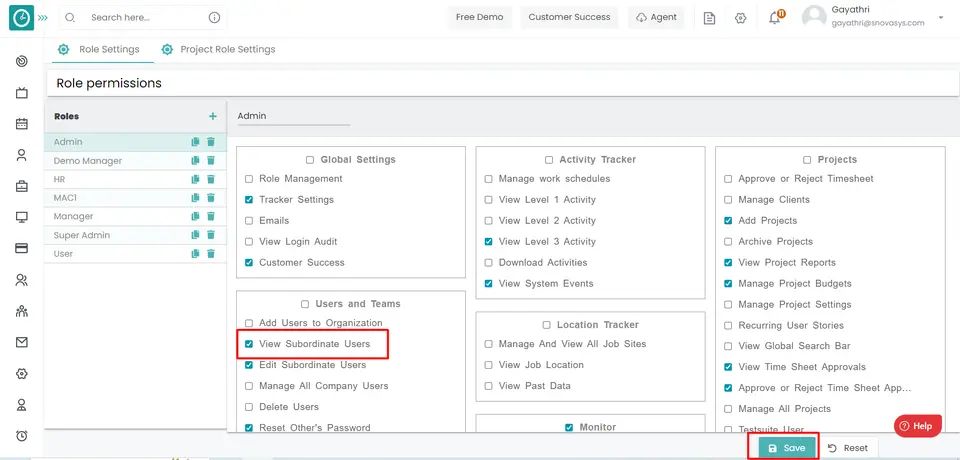Open the calendar icon in left sidebar
The width and height of the screenshot is (960, 460).
(x=21, y=124)
